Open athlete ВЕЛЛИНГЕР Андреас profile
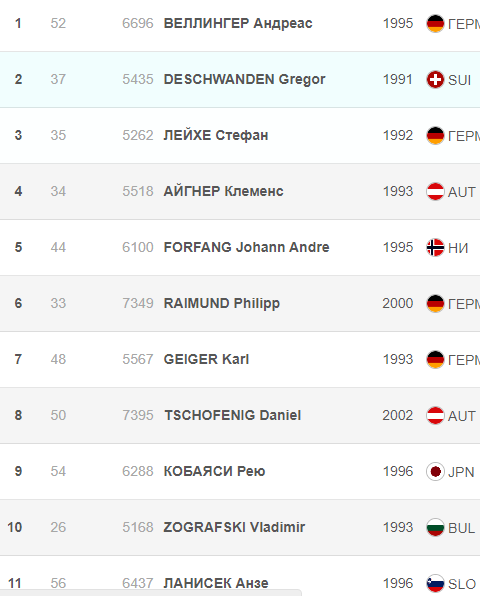The image size is (480, 596). pyautogui.click(x=238, y=24)
